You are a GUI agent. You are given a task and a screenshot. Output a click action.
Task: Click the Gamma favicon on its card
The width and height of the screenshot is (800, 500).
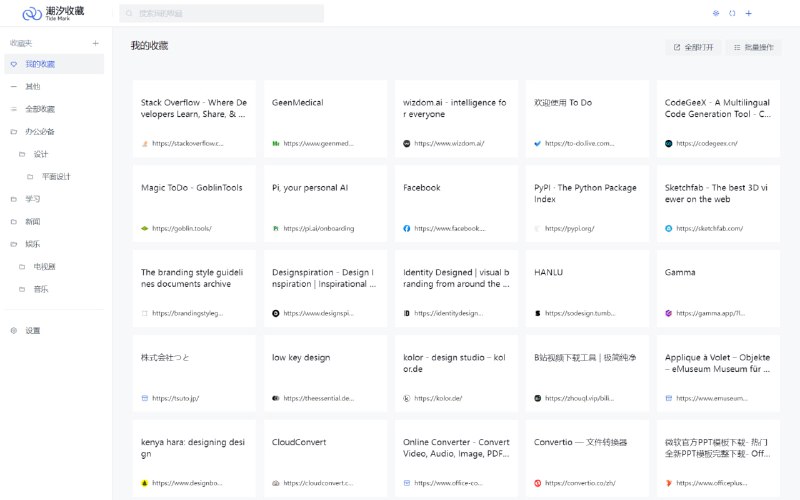(669, 313)
